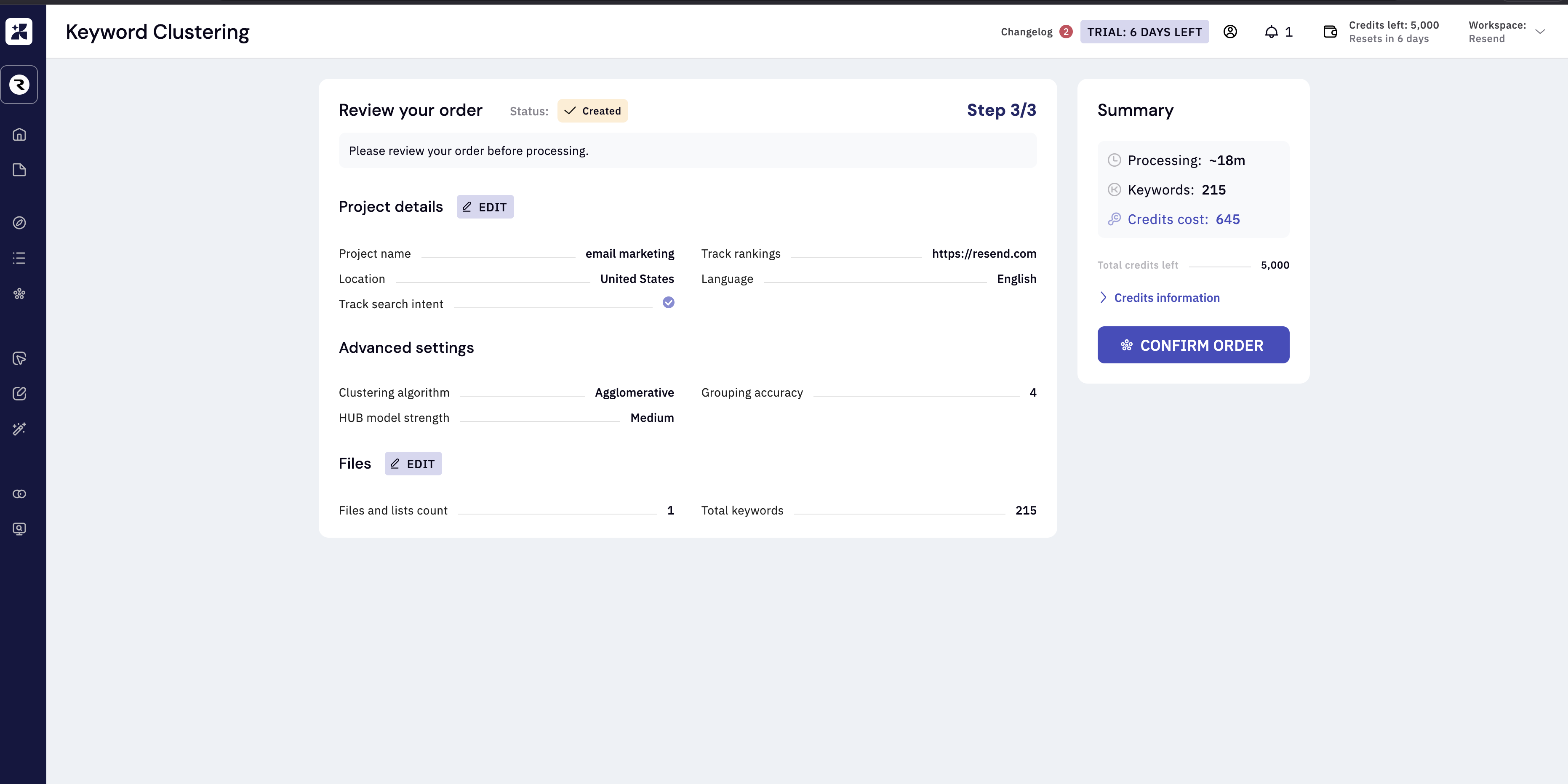
Task: Click the list icon in the sidebar
Action: click(19, 258)
